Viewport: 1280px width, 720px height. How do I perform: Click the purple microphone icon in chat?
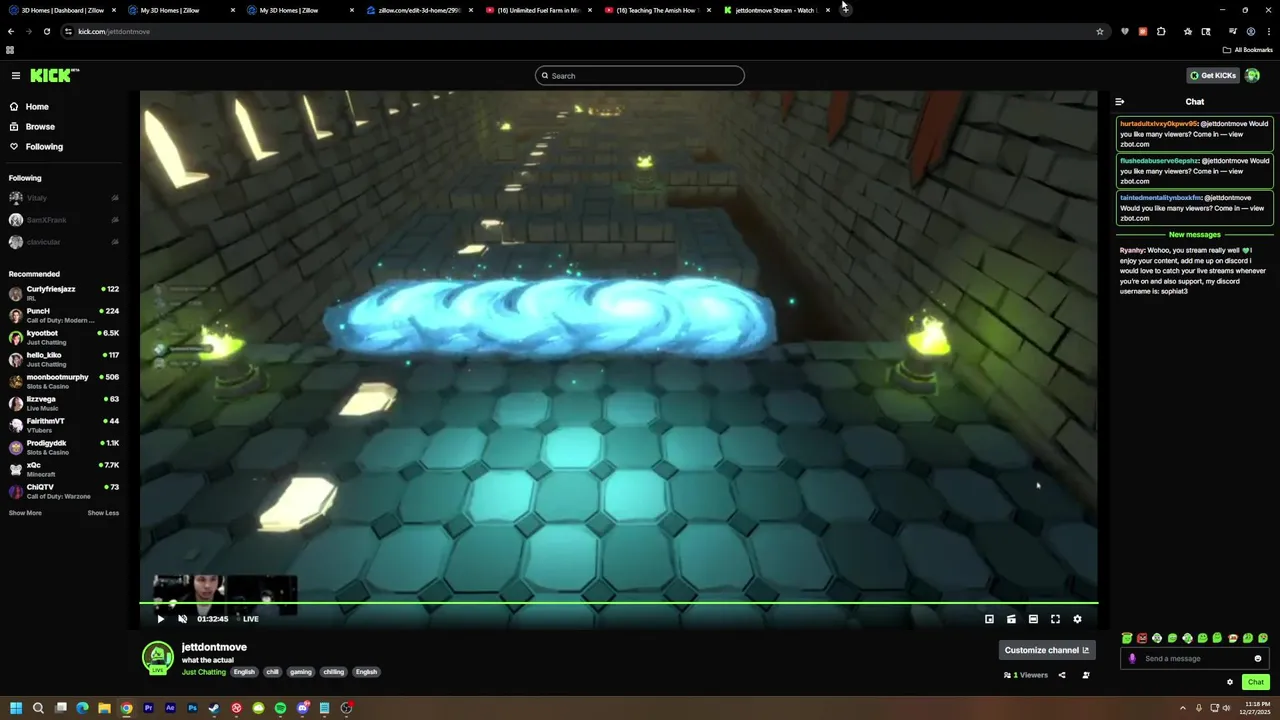pyautogui.click(x=1132, y=659)
